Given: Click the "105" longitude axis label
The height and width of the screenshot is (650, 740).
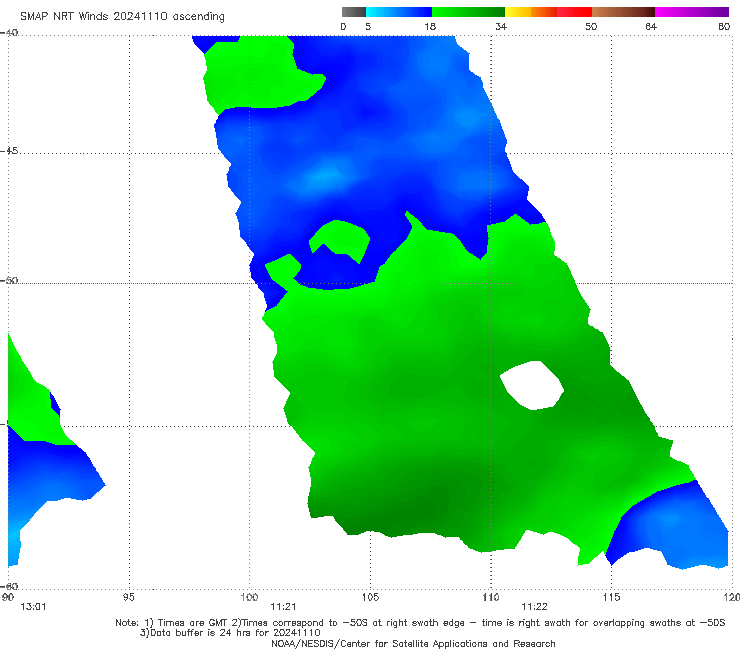Looking at the screenshot, I should click(370, 597).
